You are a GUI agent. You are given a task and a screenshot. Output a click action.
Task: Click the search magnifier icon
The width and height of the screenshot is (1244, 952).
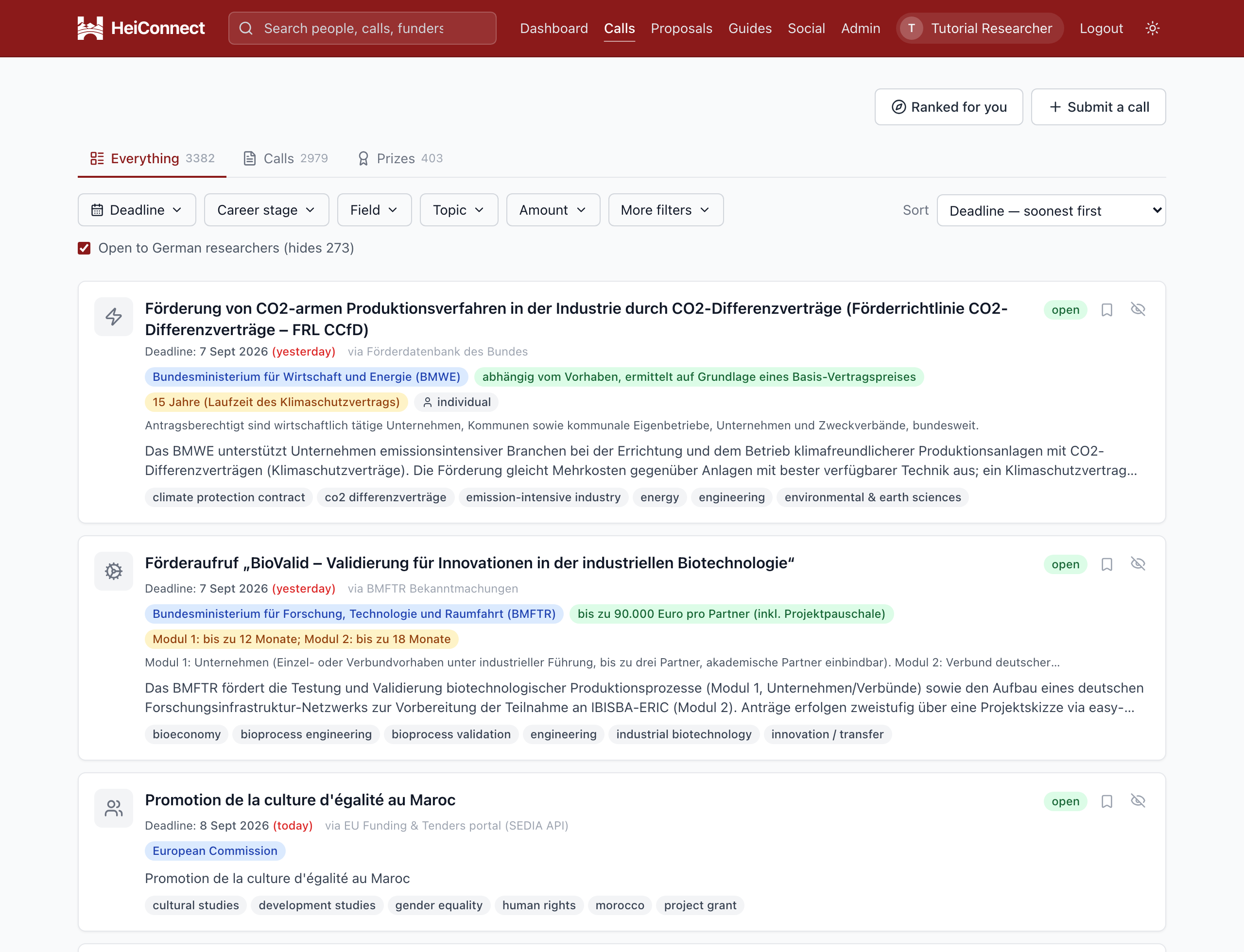(x=245, y=28)
